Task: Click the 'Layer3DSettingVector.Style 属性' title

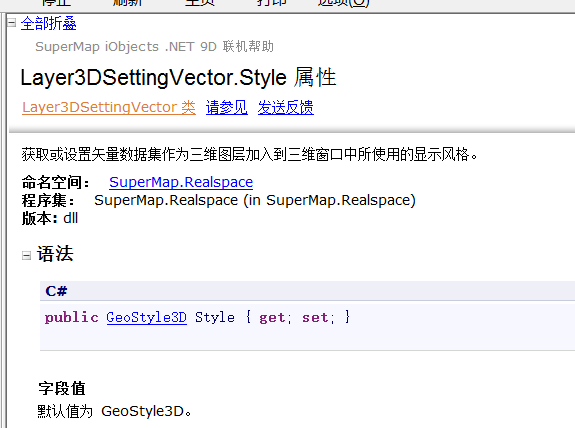Action: 178,77
